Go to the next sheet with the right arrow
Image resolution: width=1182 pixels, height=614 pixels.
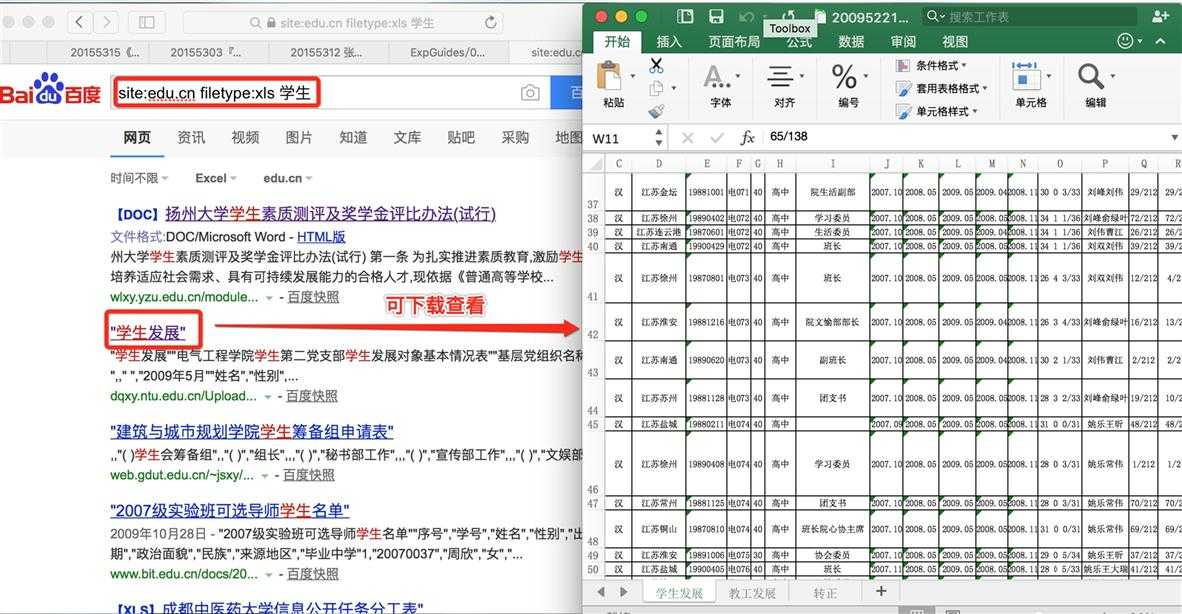[623, 592]
